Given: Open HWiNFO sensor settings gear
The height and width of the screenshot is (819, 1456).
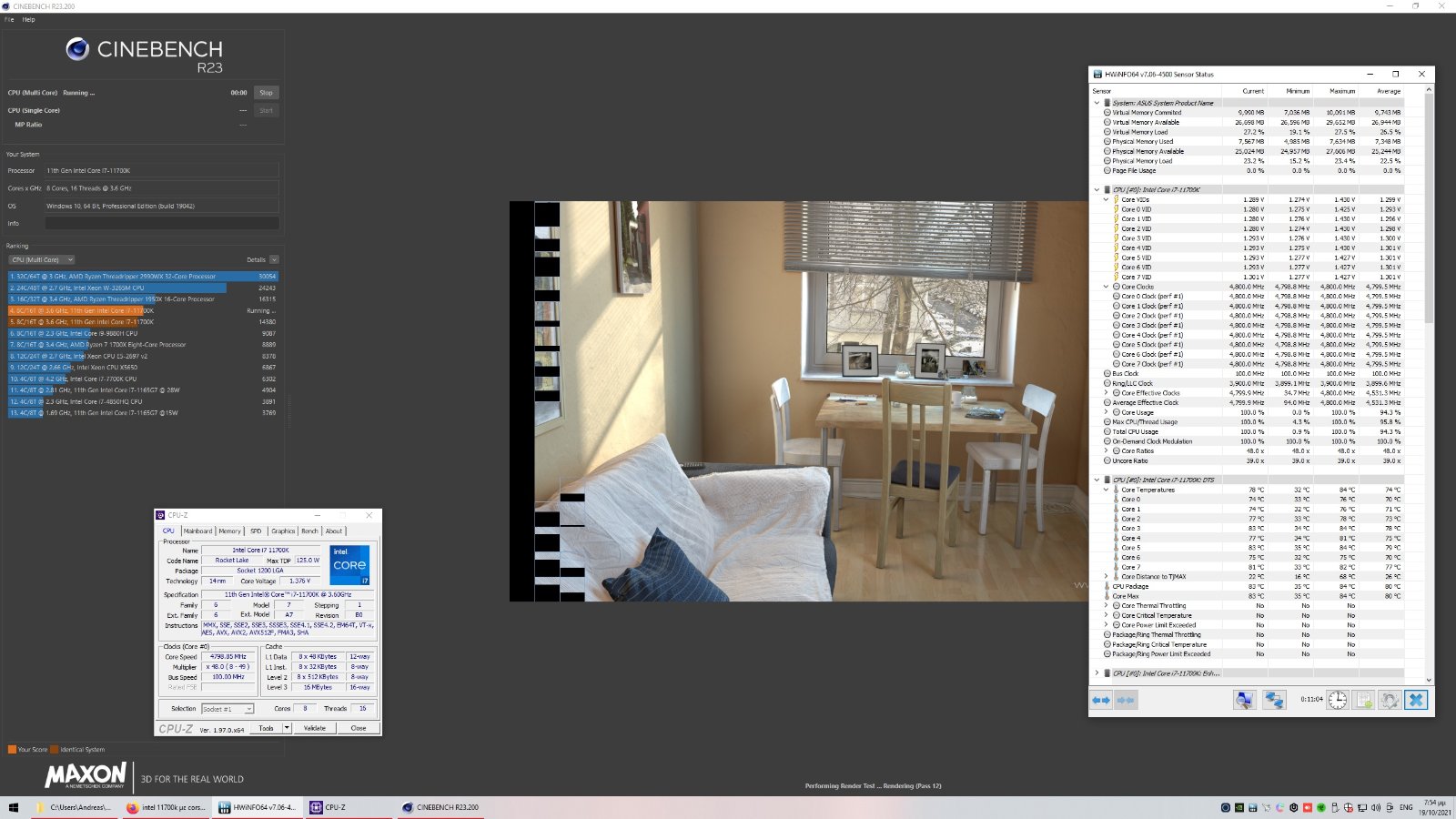Looking at the screenshot, I should pos(1389,700).
